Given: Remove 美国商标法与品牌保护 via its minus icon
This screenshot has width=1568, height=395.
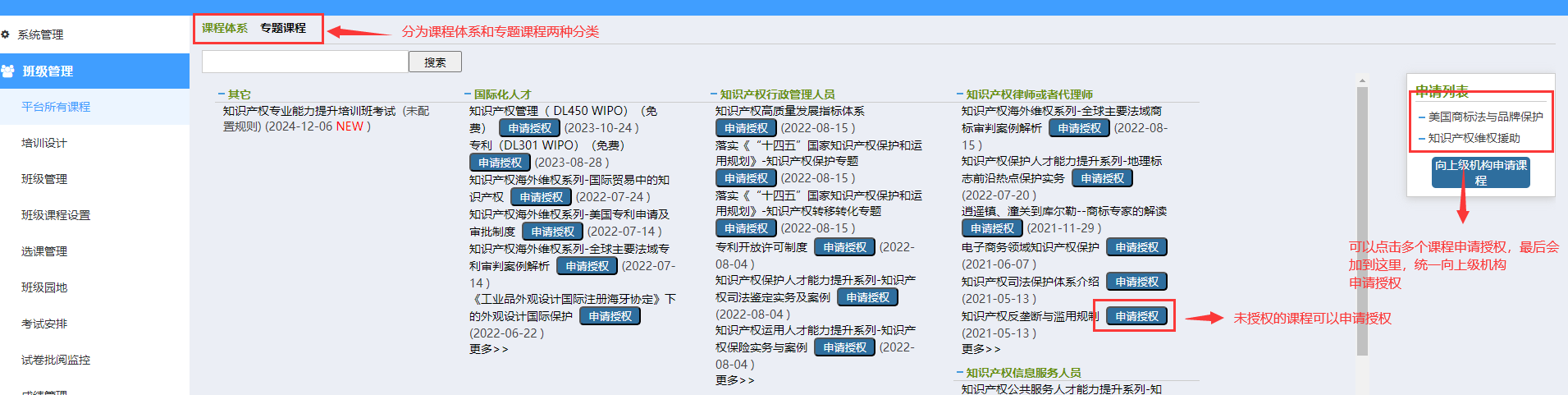Looking at the screenshot, I should (x=1422, y=117).
